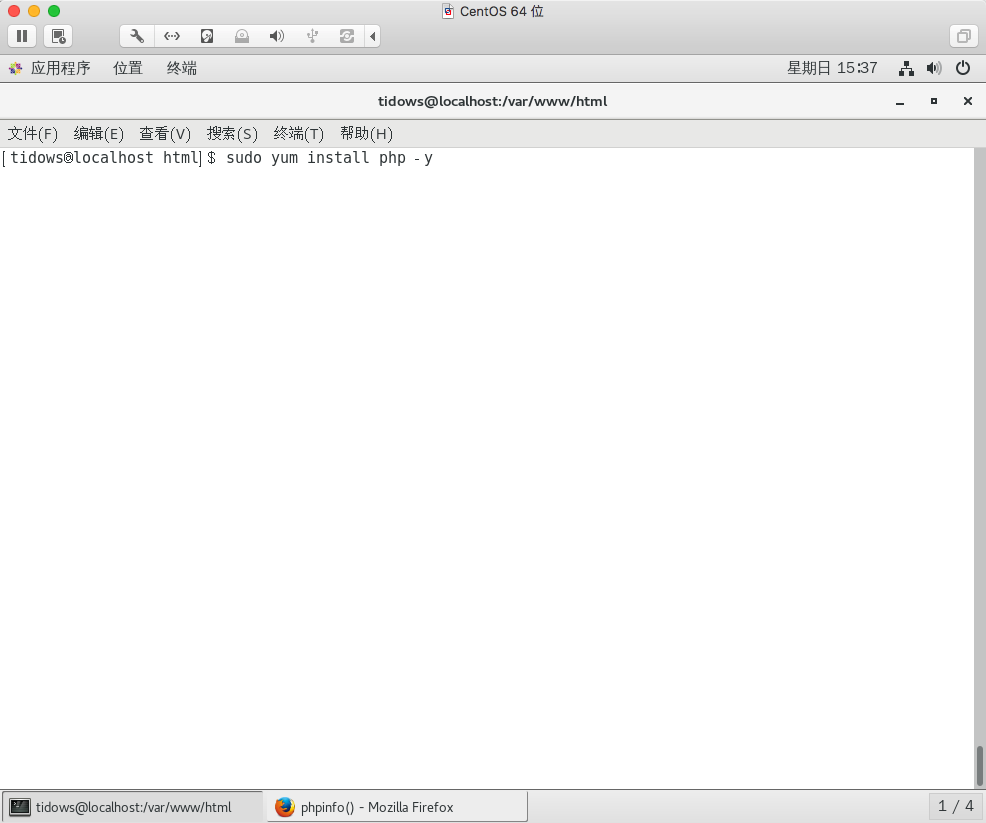The image size is (986, 823).
Task: Click the CentOS 64 位 title document icon
Action: tap(448, 11)
